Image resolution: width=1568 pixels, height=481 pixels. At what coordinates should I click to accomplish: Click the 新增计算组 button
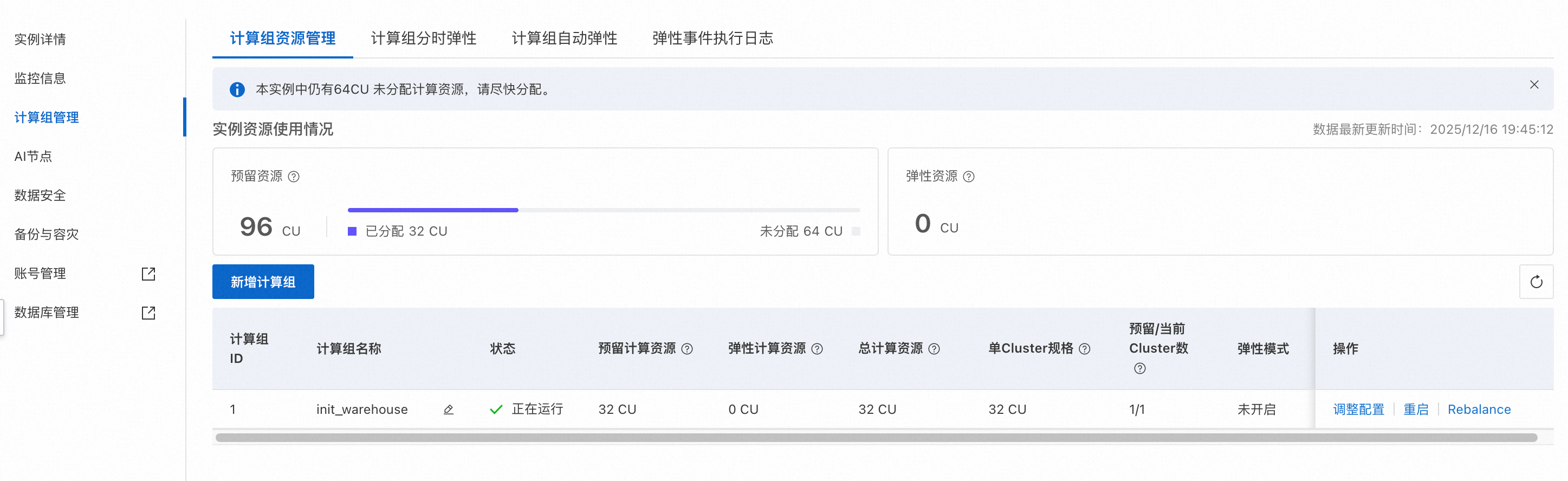(x=263, y=282)
